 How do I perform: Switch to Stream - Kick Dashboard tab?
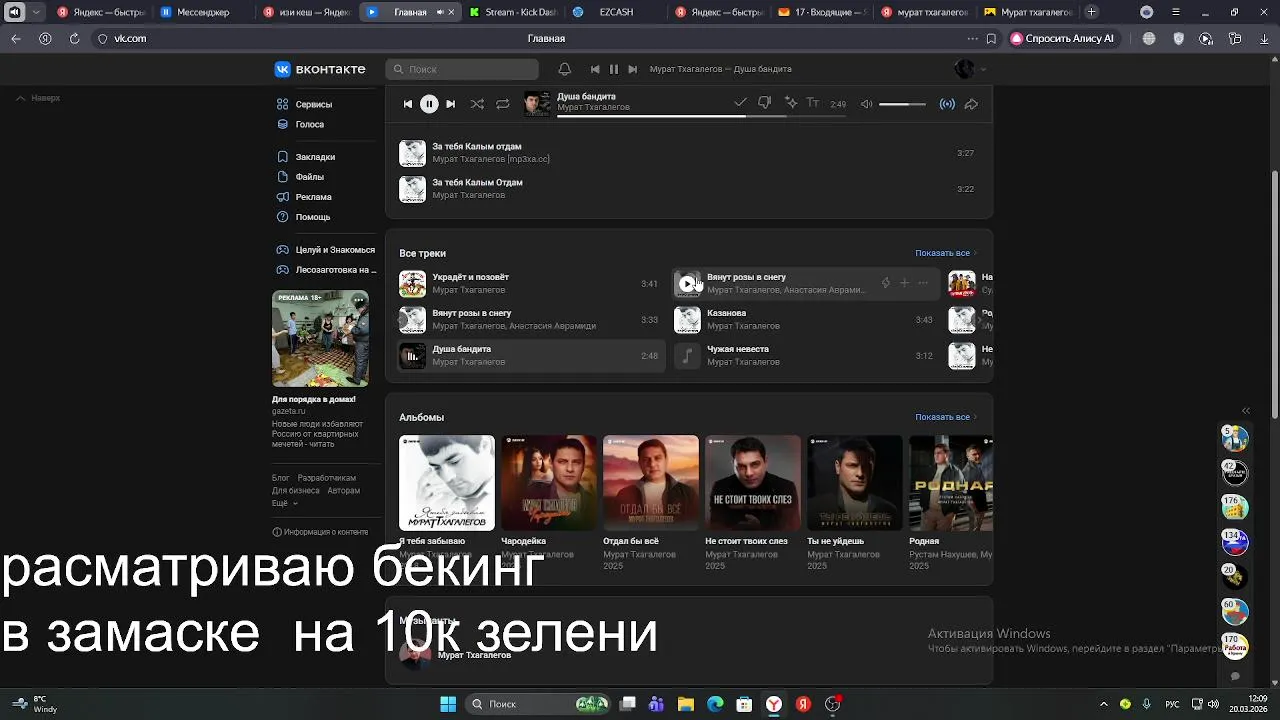512,12
